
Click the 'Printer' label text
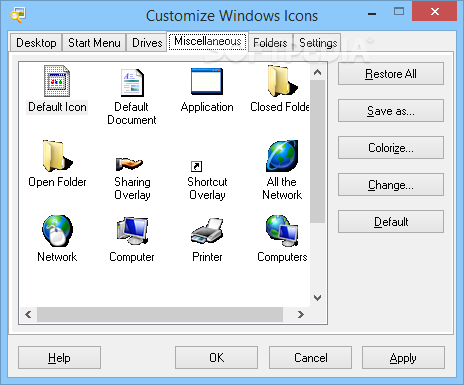[207, 257]
